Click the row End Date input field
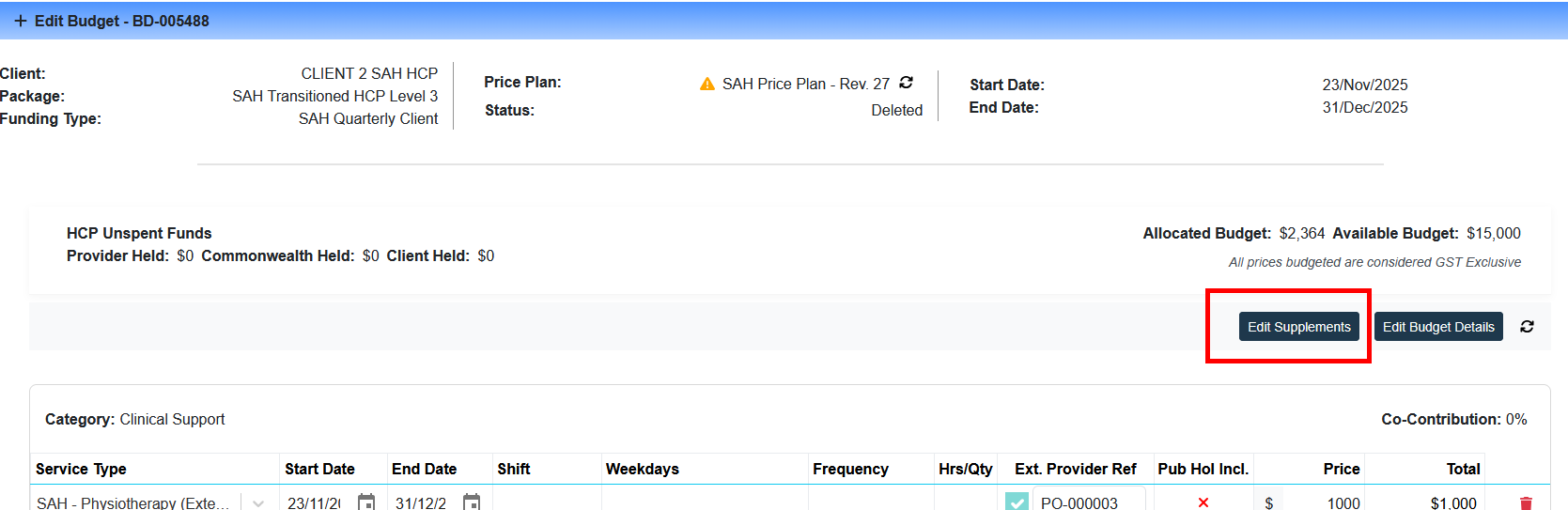Viewport: 1568px width, 510px height. click(x=422, y=502)
